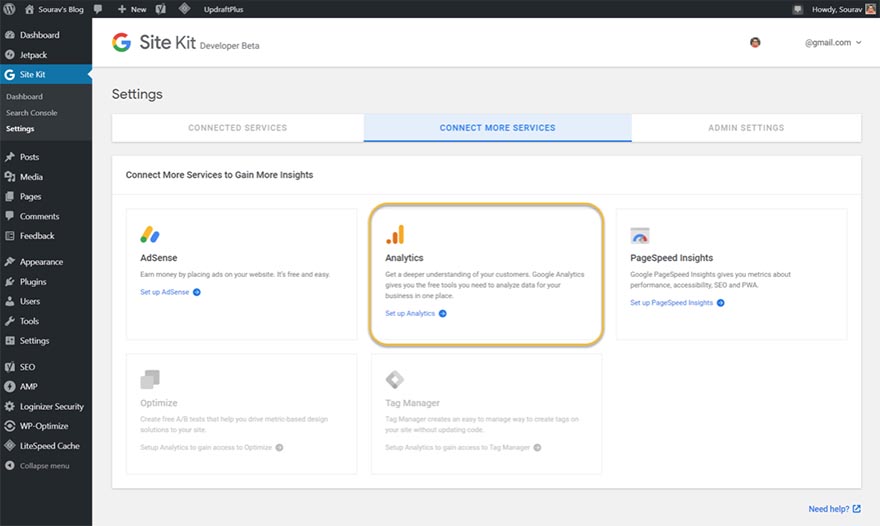Viewport: 880px width, 526px height.
Task: Click the Google G Site Kit logo
Action: click(x=121, y=42)
